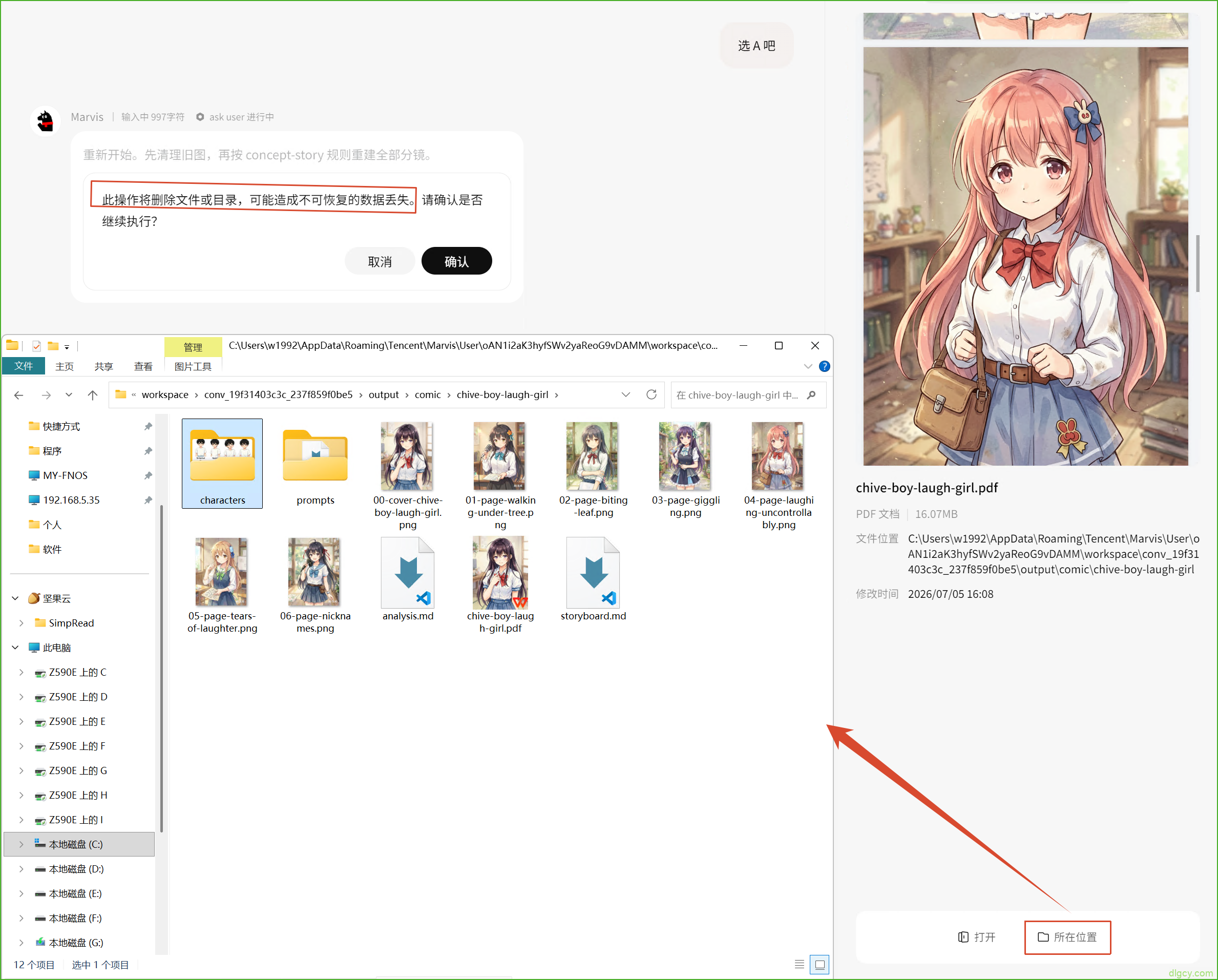
Task: Select 快捷方式 folder in quick access
Action: pos(61,426)
